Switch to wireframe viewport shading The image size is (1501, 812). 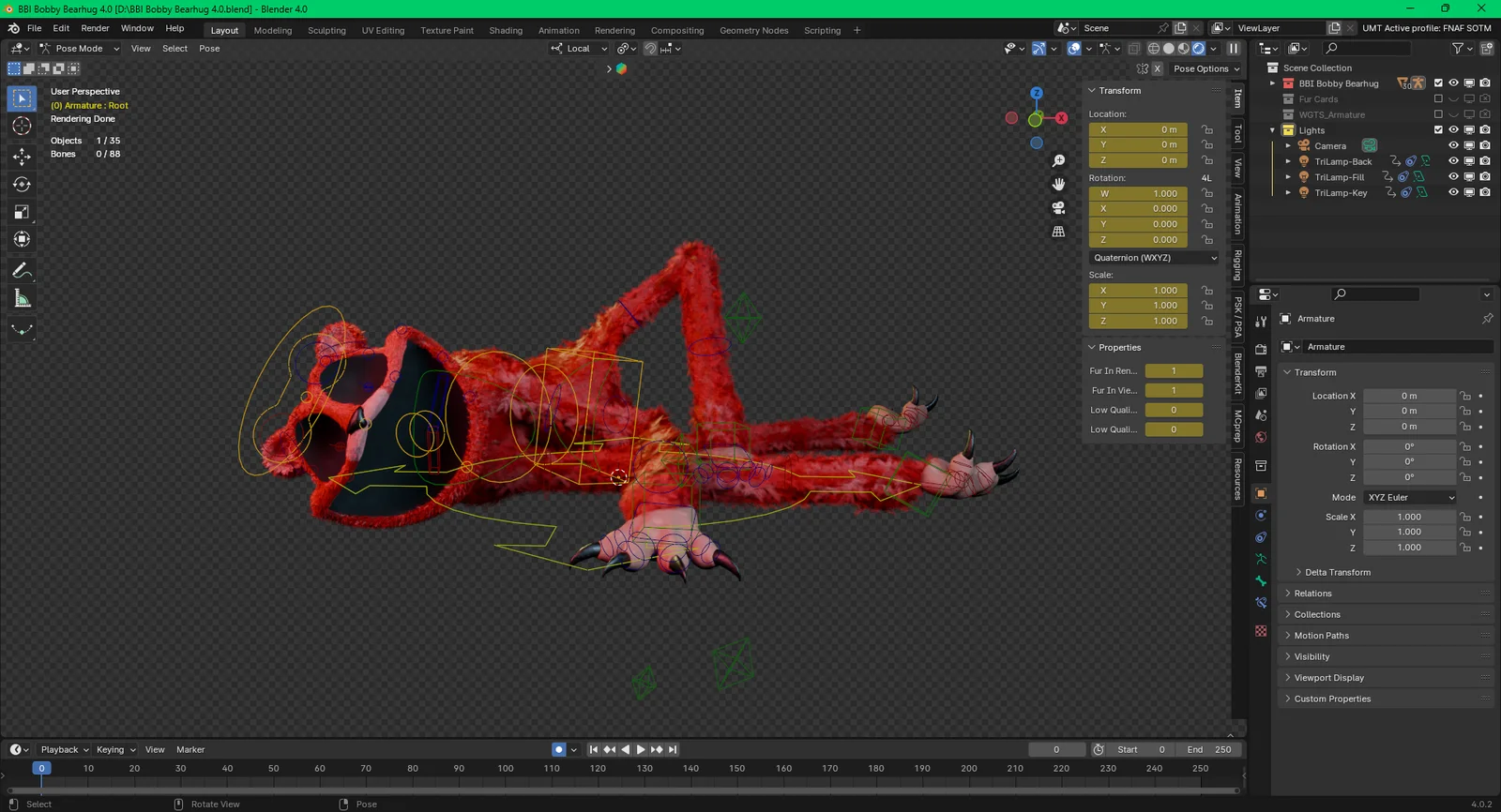pyautogui.click(x=1154, y=49)
